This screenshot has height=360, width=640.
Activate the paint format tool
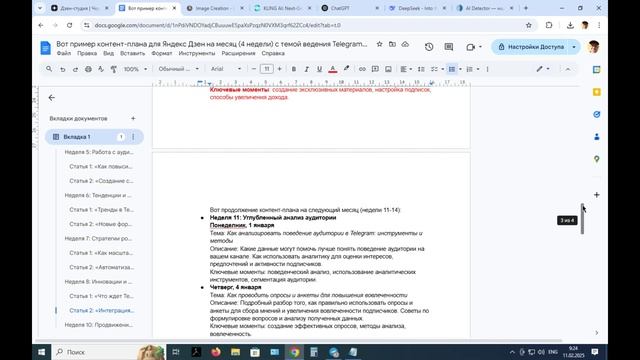coord(114,69)
